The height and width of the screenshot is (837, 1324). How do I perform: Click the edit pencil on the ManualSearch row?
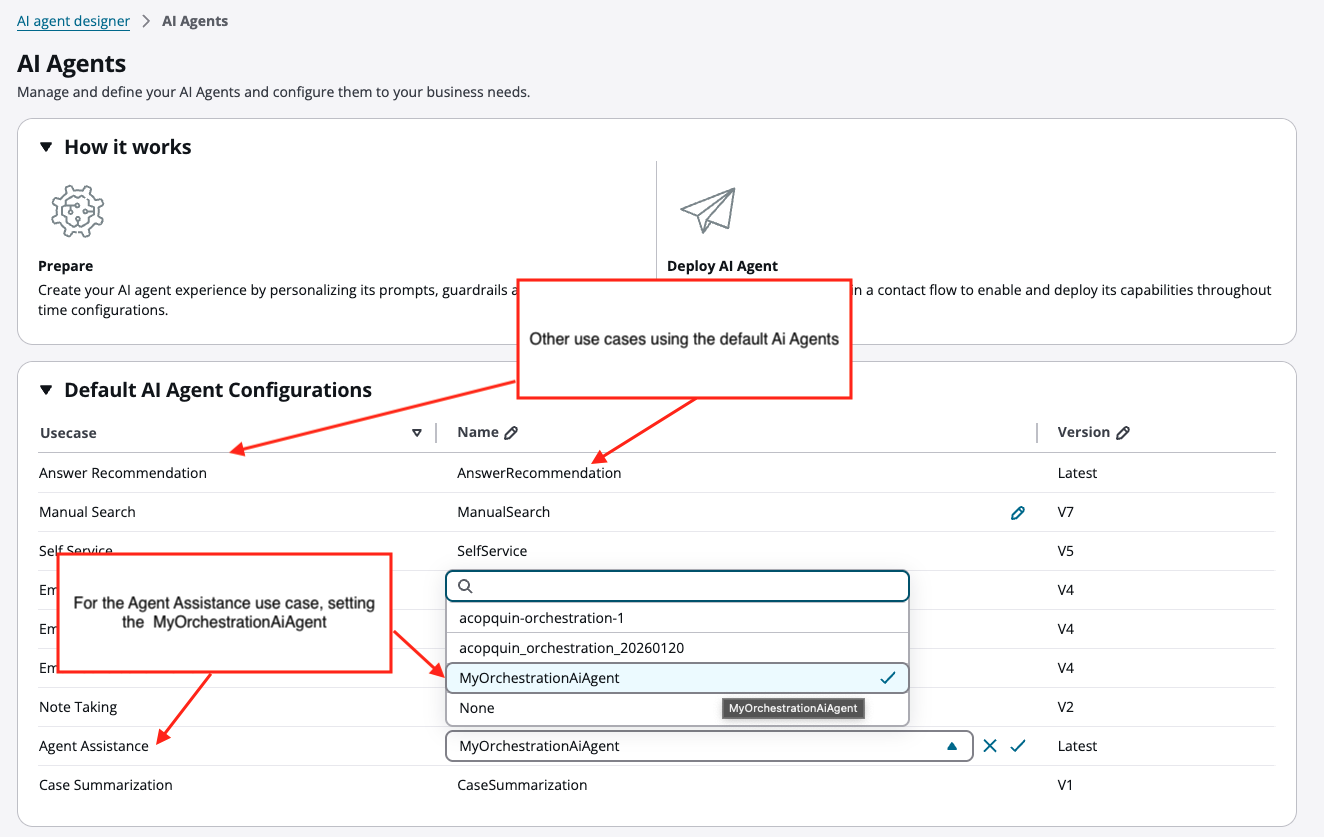pos(1018,512)
